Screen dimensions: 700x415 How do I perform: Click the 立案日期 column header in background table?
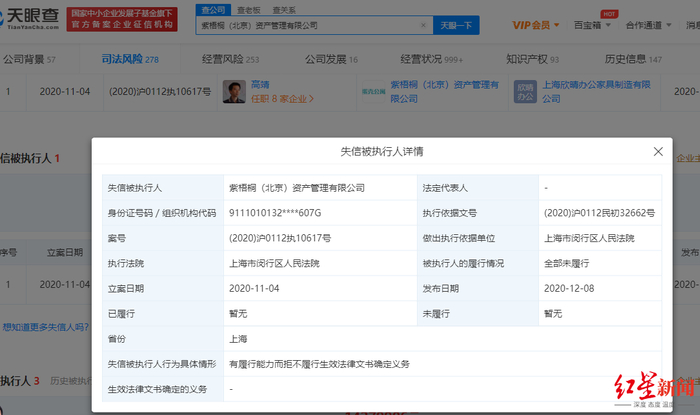[x=65, y=253]
